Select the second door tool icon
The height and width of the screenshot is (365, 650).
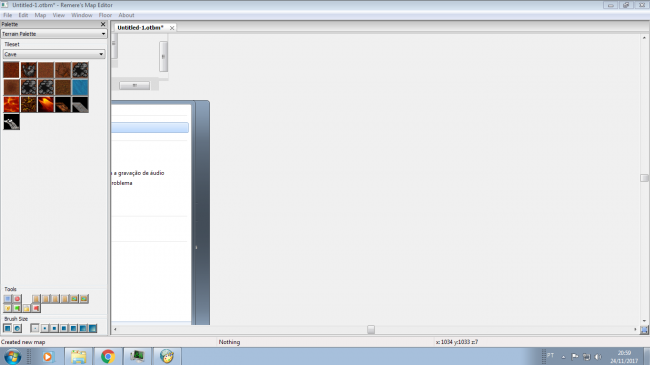pos(46,299)
